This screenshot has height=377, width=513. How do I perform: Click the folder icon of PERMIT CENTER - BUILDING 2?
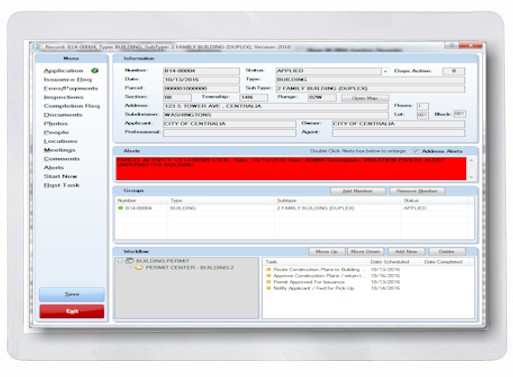click(x=139, y=268)
